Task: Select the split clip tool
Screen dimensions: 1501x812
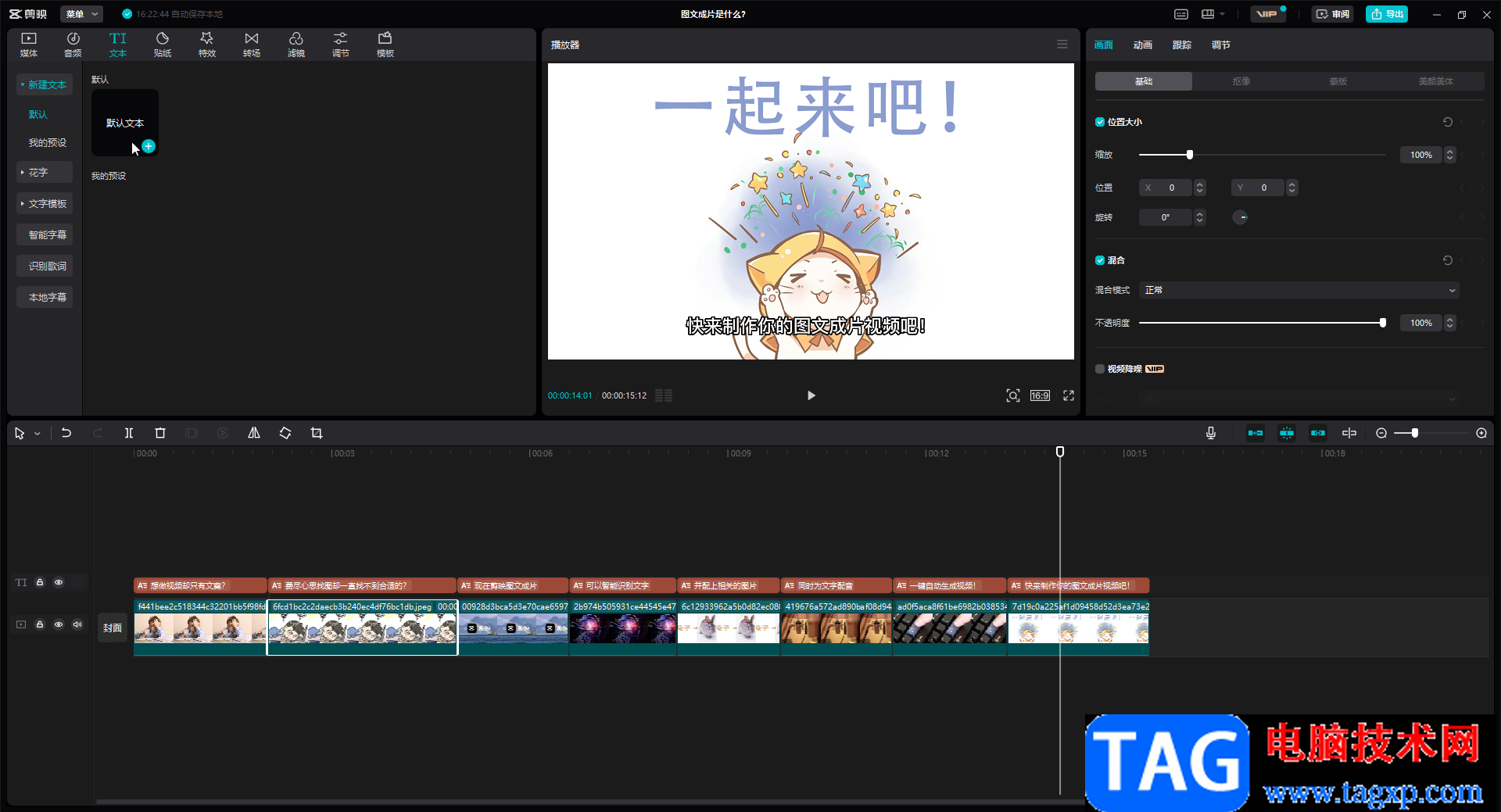Action: coord(129,433)
